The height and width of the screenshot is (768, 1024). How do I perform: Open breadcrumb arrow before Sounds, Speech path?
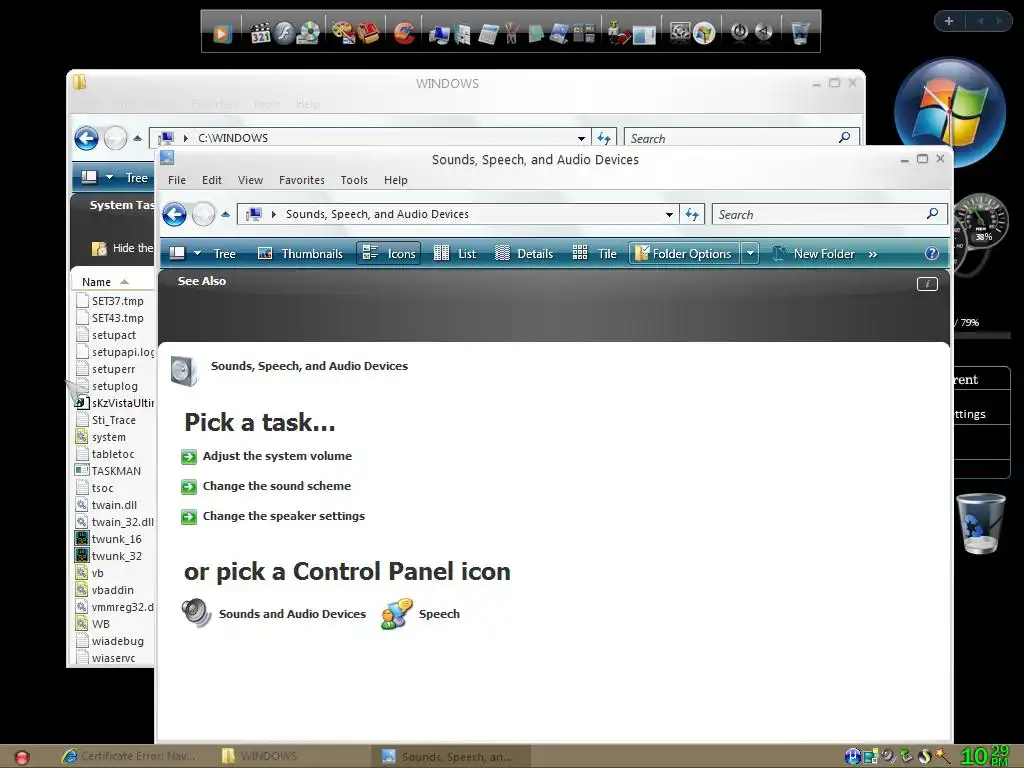click(x=274, y=214)
